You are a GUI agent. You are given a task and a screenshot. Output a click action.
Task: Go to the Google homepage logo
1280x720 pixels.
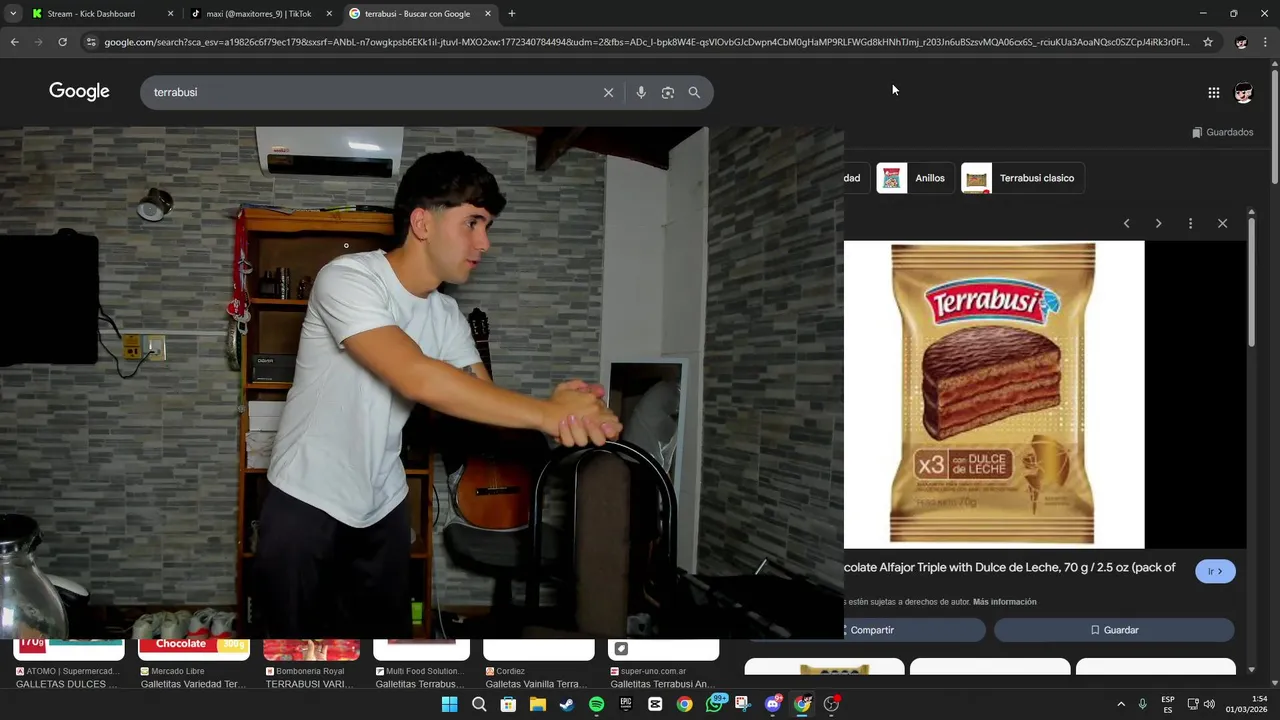[79, 91]
